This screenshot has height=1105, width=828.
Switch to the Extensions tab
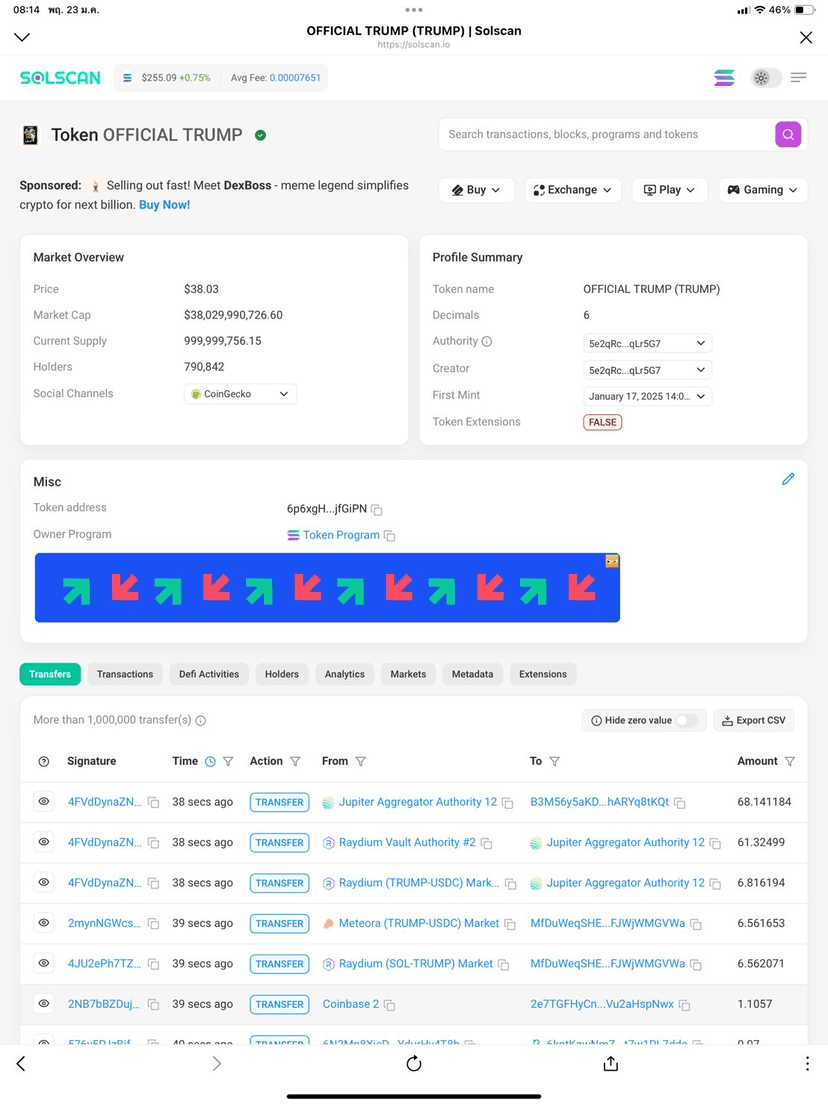click(x=543, y=674)
